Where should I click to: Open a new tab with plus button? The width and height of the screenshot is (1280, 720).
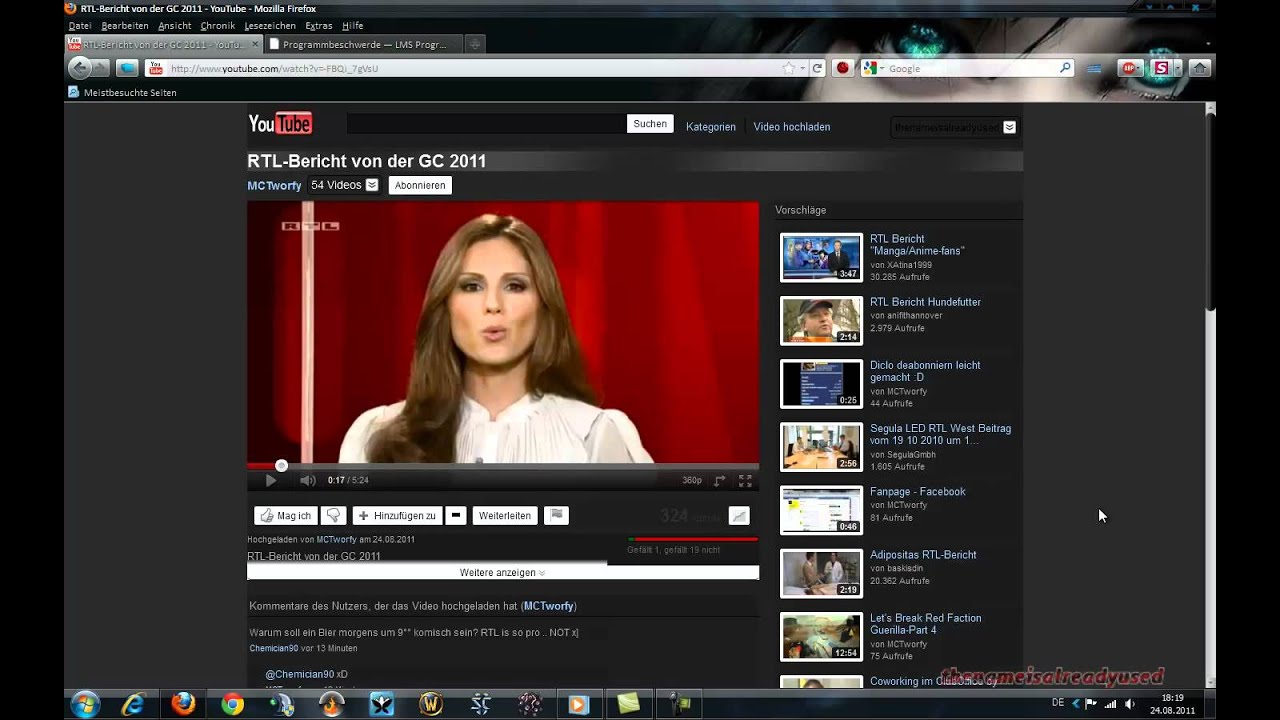(x=475, y=44)
